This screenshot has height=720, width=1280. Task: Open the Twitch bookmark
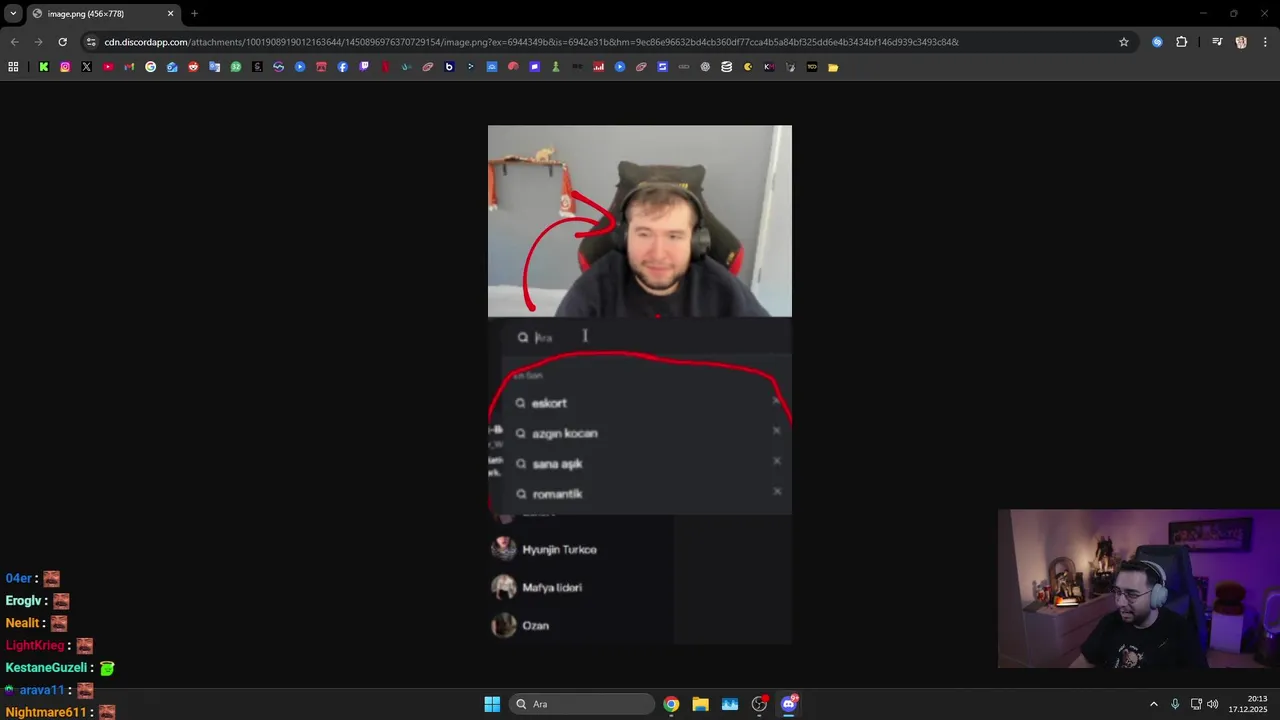364,67
